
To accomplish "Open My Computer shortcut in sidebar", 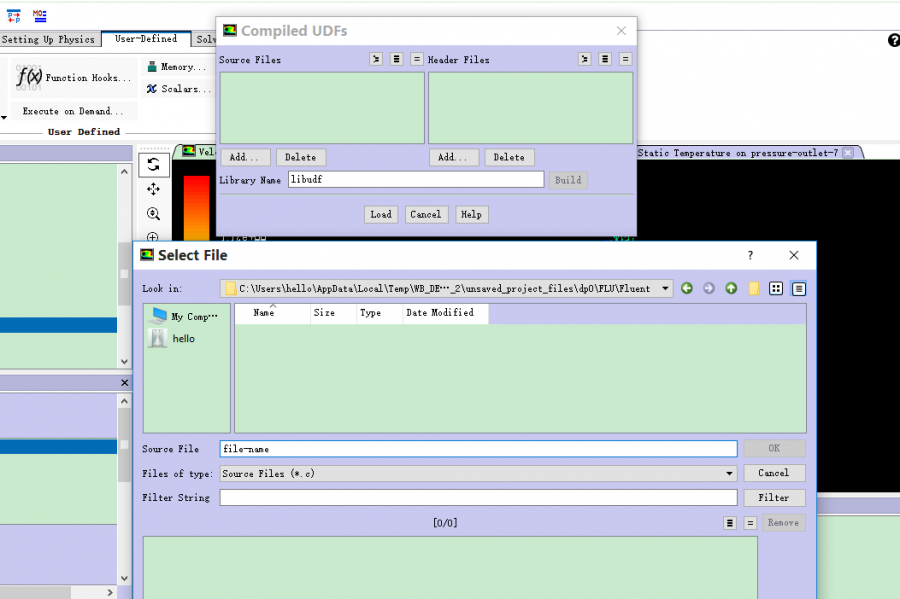I will pyautogui.click(x=184, y=316).
